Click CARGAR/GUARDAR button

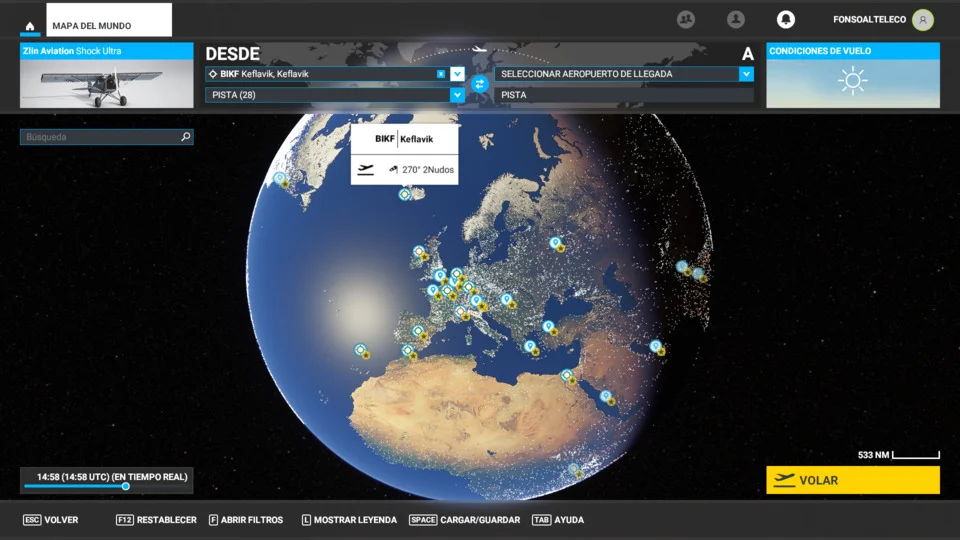(x=465, y=520)
